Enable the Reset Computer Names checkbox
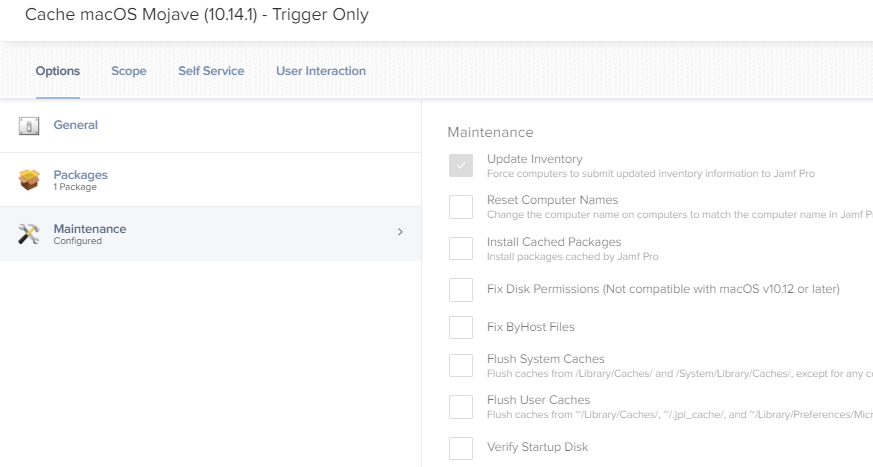Screen dimensions: 873x467 pyautogui.click(x=461, y=207)
